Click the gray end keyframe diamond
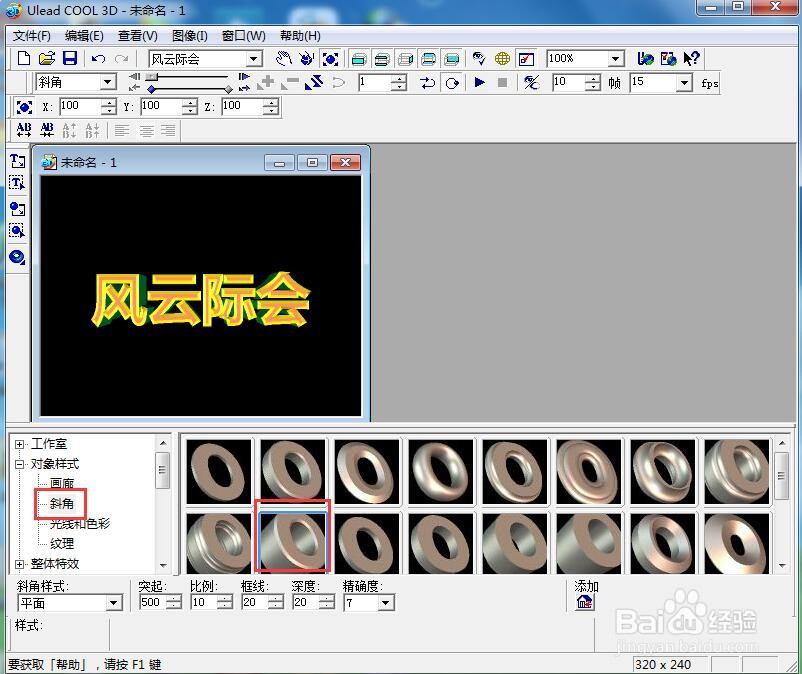802x674 pixels. (x=229, y=89)
